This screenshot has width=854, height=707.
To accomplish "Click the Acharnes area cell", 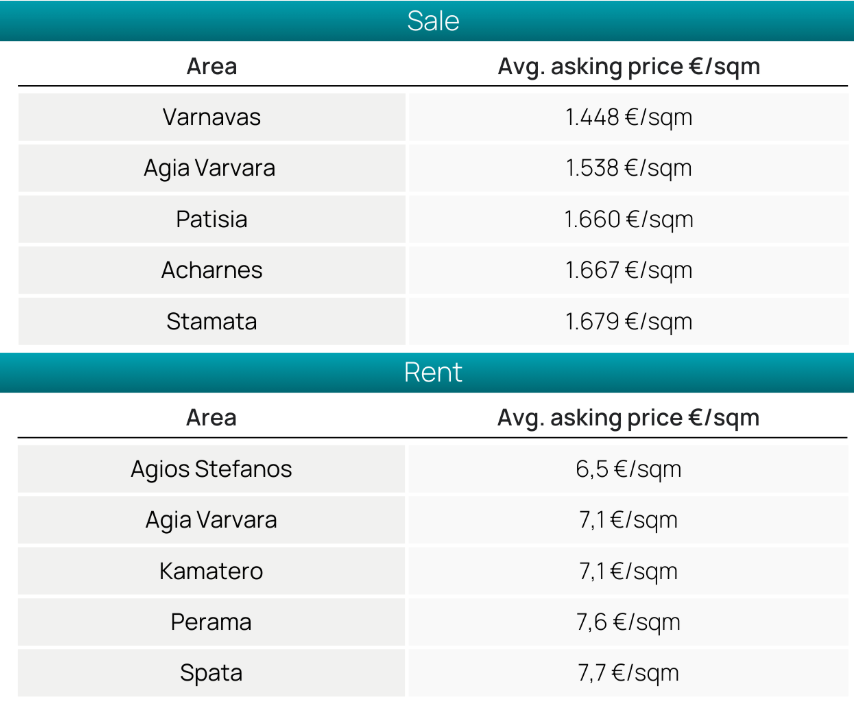I will click(212, 270).
